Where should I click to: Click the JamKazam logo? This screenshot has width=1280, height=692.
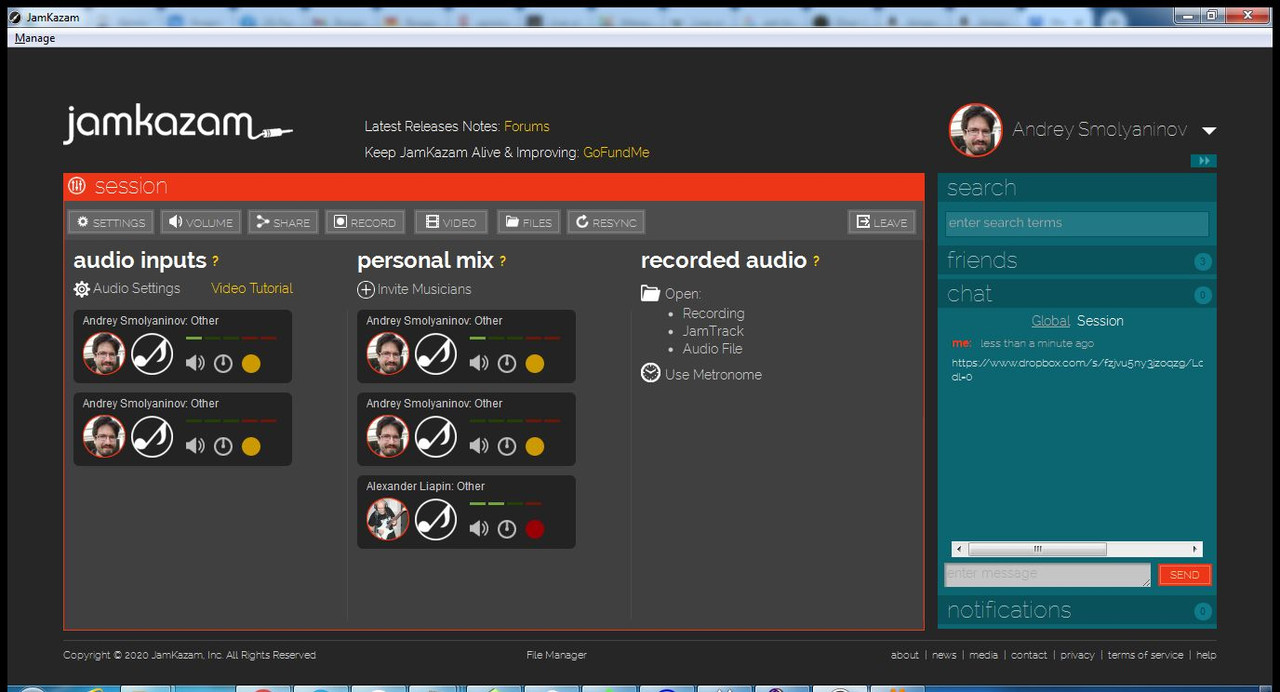[178, 124]
